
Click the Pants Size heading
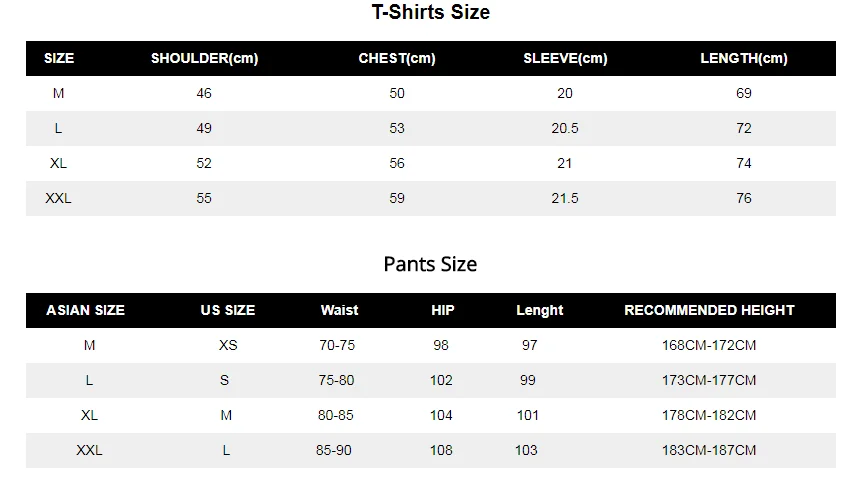point(430,264)
